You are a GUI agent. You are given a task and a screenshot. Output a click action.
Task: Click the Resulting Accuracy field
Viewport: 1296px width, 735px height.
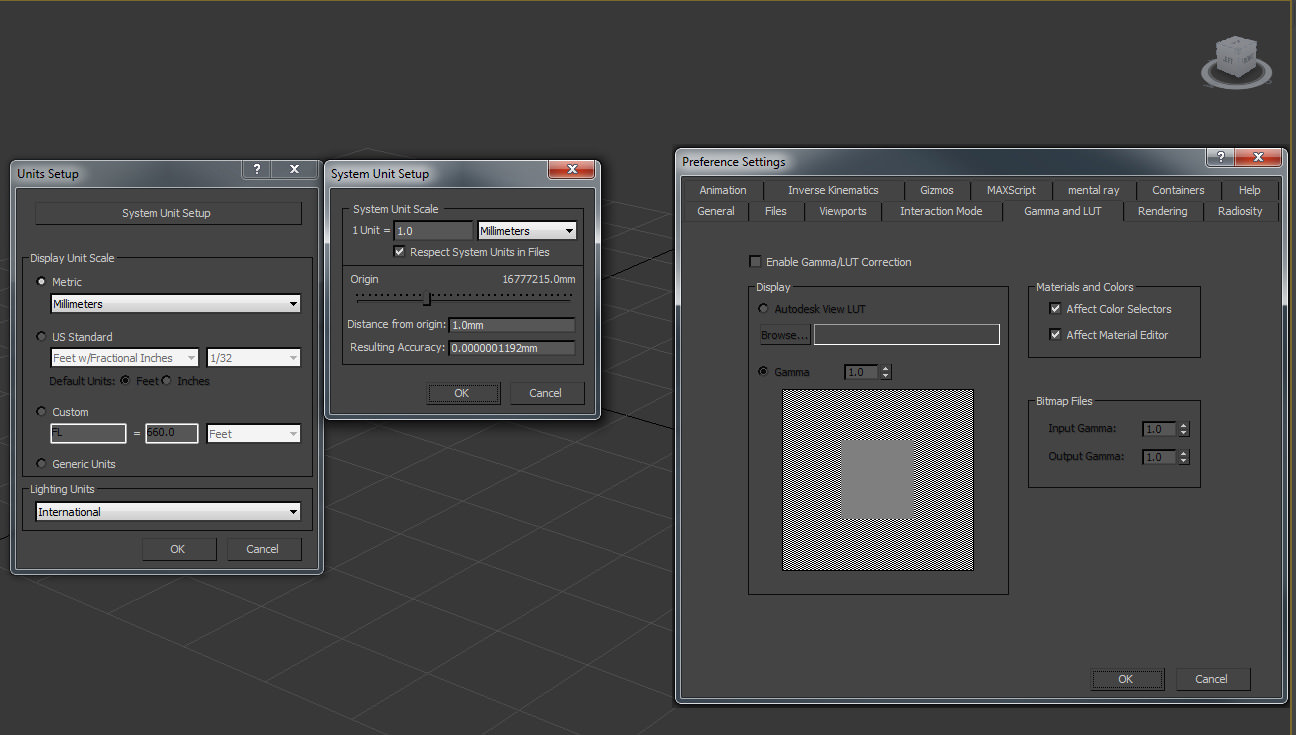click(512, 348)
